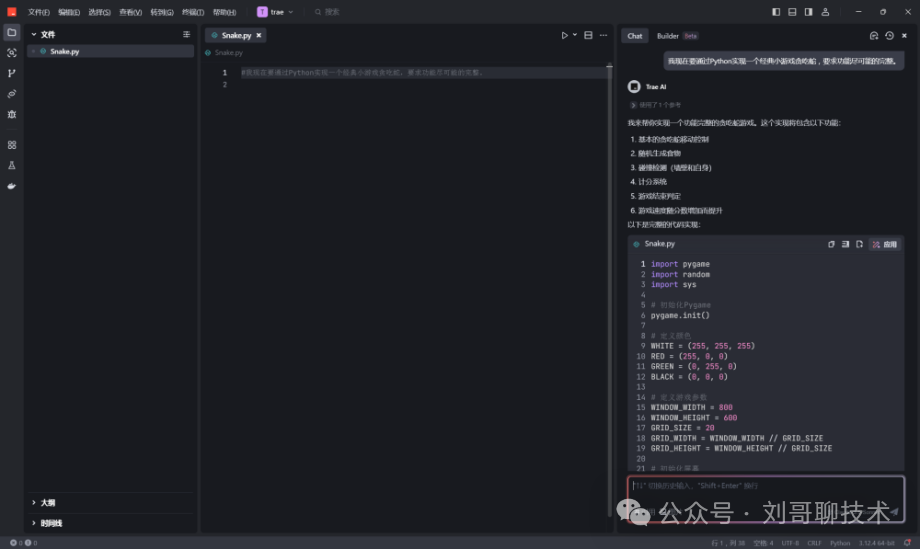920x550 pixels.
Task: Toggle the bottom panel layout icon
Action: 792,12
